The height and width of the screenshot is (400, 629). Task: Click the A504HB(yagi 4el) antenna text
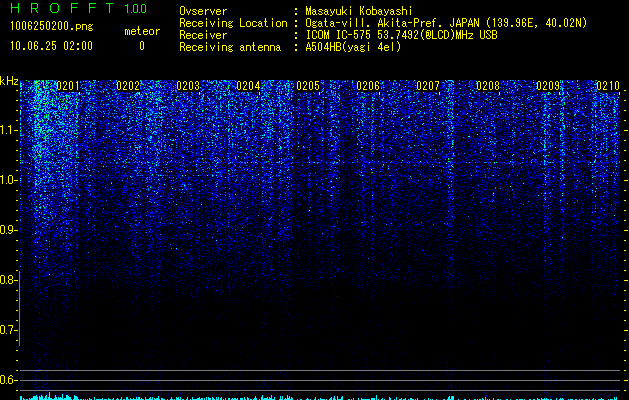pyautogui.click(x=353, y=47)
